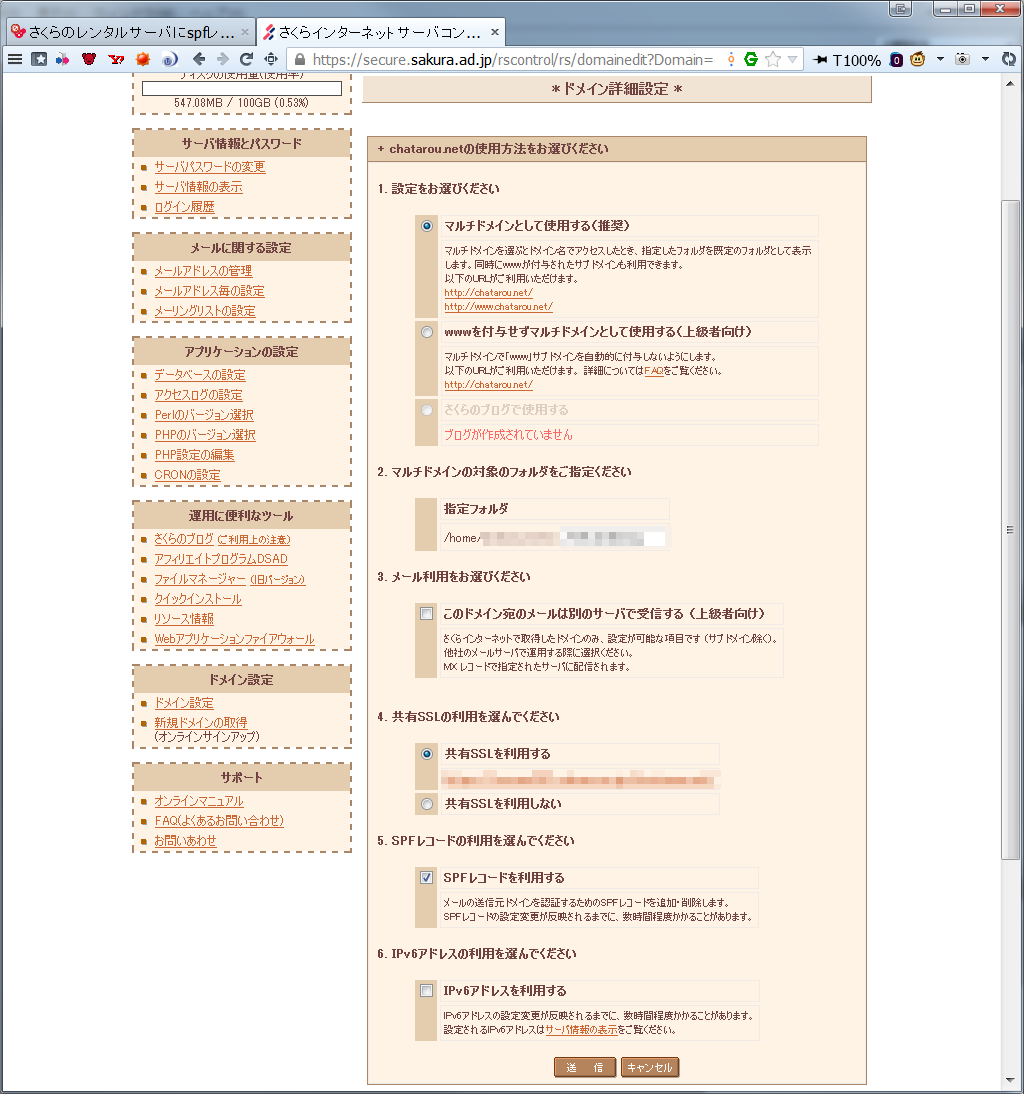1024x1094 pixels.
Task: Click the orange splat bookmark icon
Action: (x=143, y=59)
